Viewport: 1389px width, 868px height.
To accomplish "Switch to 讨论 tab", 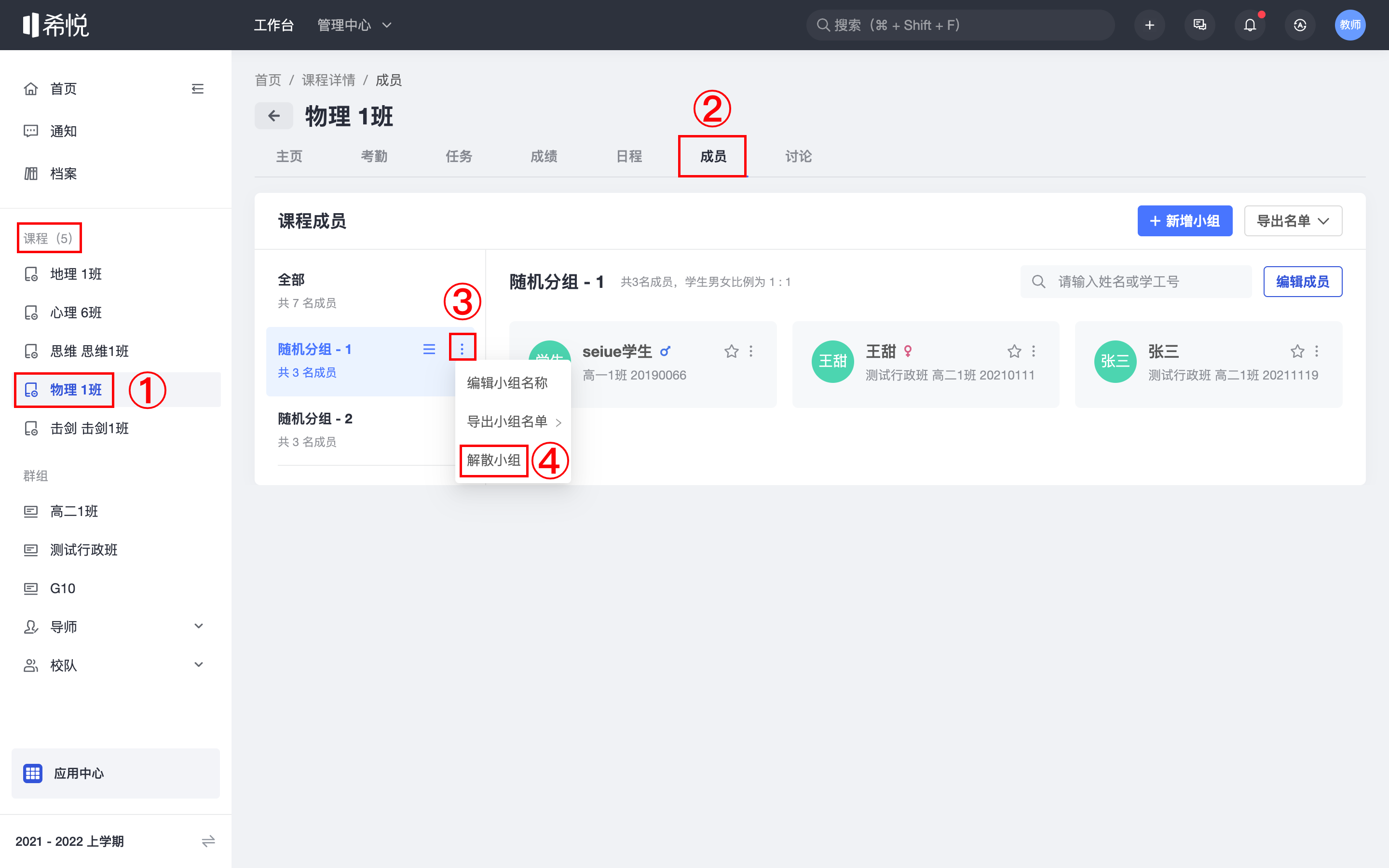I will (x=798, y=156).
